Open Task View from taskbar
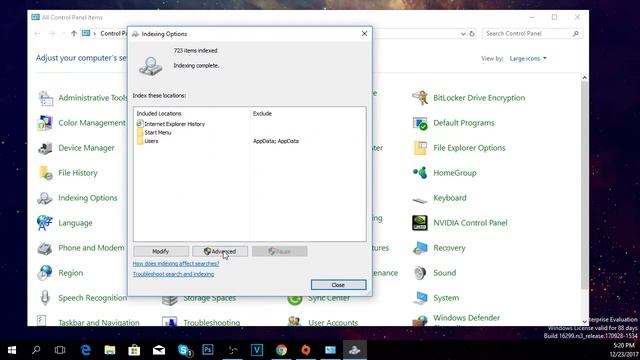The width and height of the screenshot is (640, 360). click(x=60, y=350)
